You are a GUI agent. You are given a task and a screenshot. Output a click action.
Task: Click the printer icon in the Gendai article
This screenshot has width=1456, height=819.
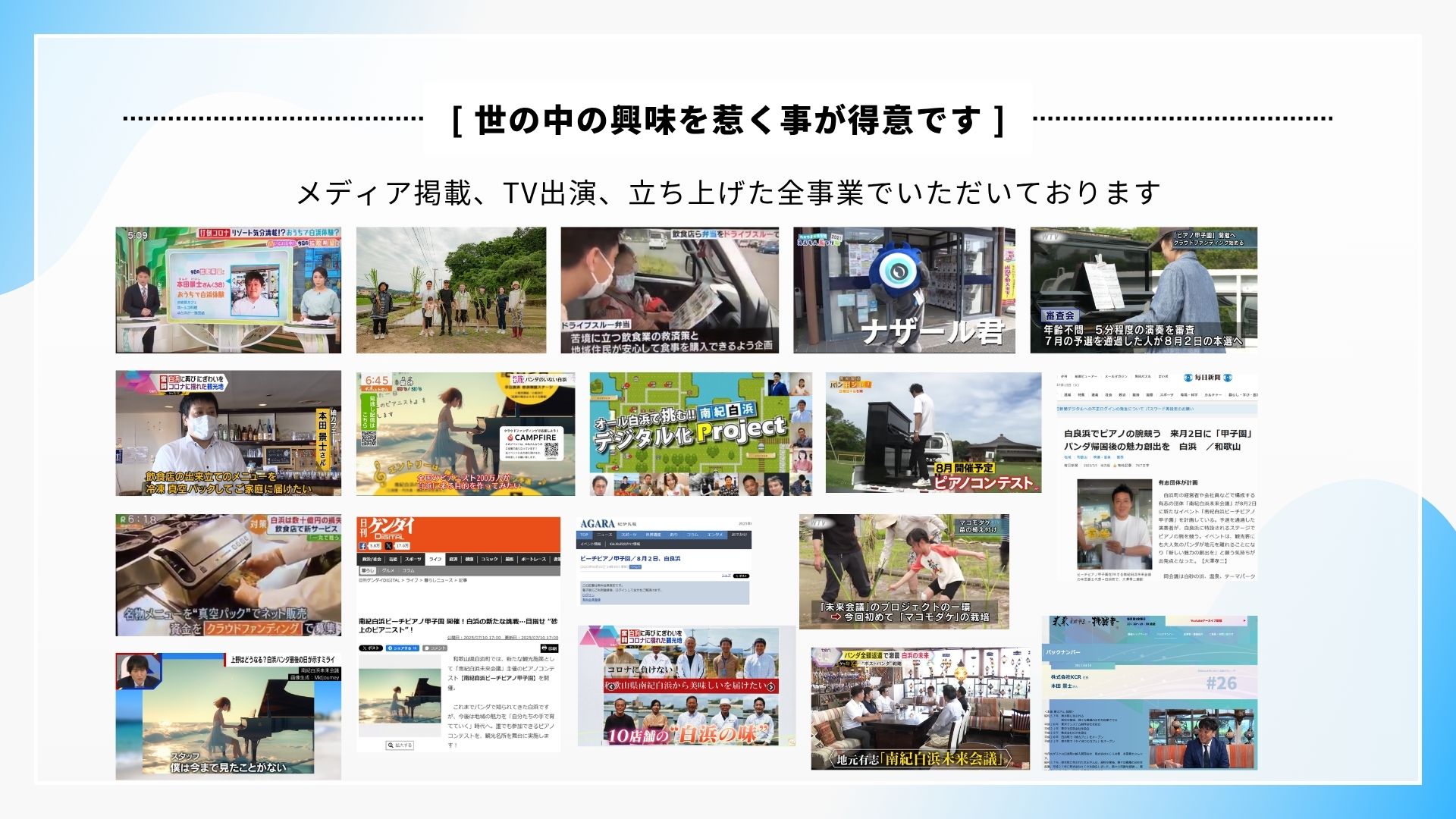550,648
